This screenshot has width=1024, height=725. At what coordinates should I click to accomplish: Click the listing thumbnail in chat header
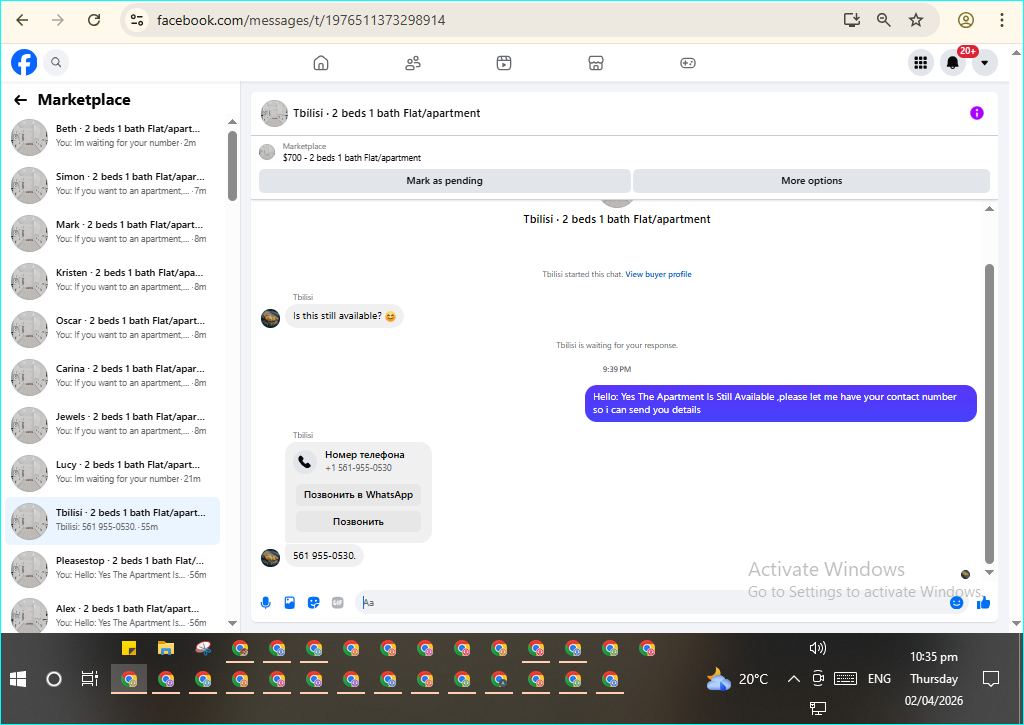point(274,113)
